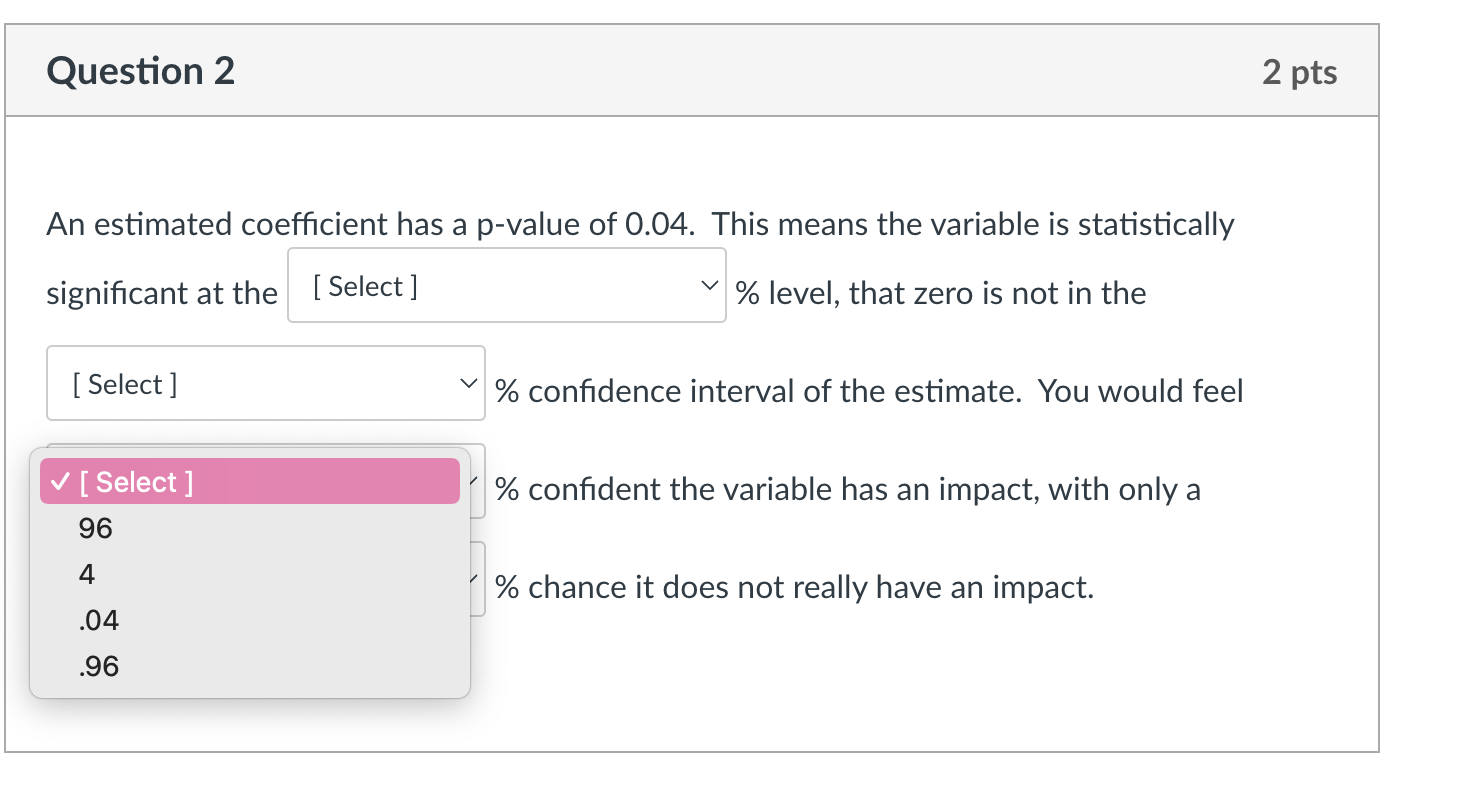Screen dimensions: 1468x802
Task: Click the confidence interval dropdown arrow
Action: (x=469, y=381)
